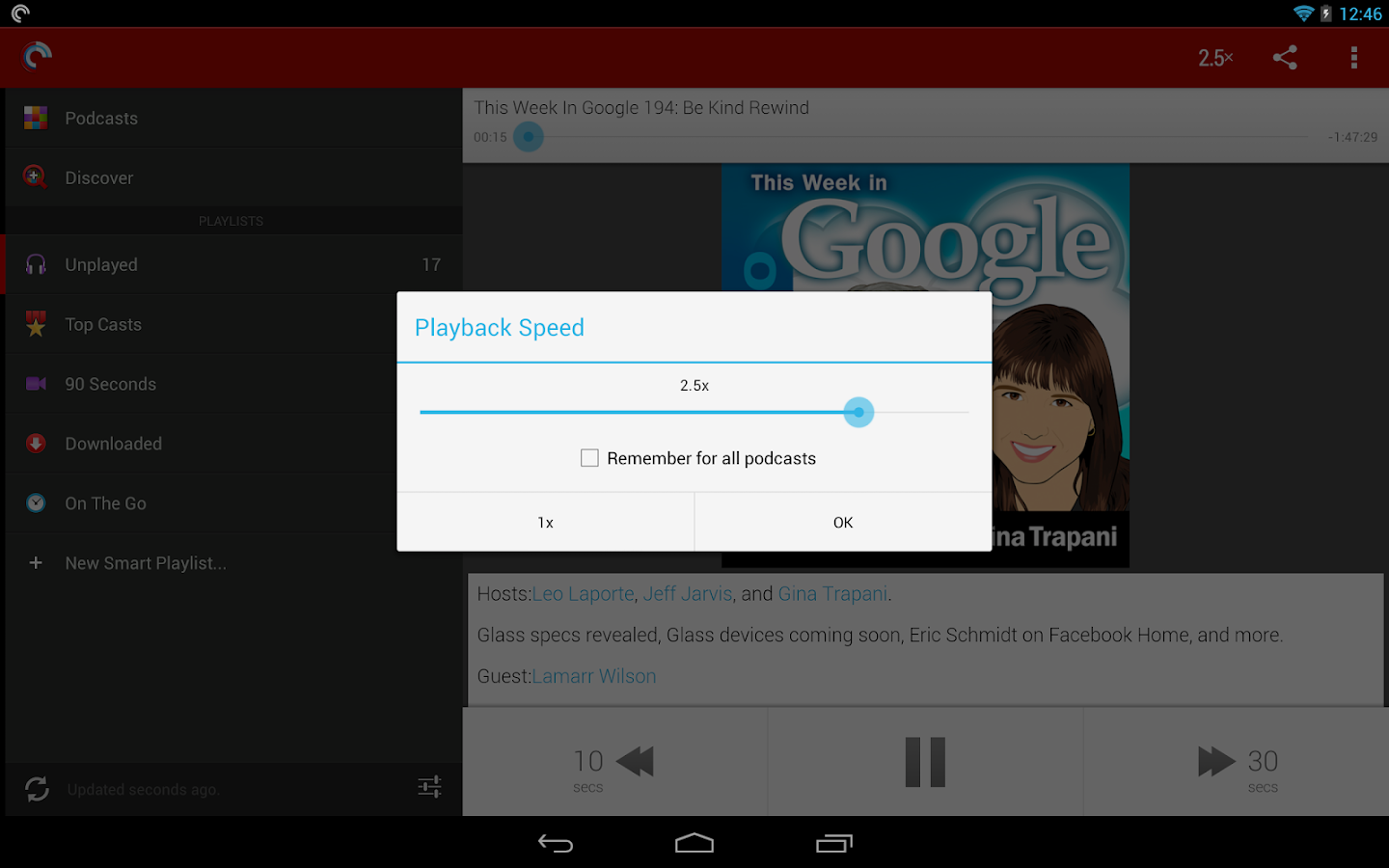Image resolution: width=1389 pixels, height=868 pixels.
Task: Open the Lamarr Wilson guest link
Action: 594,676
